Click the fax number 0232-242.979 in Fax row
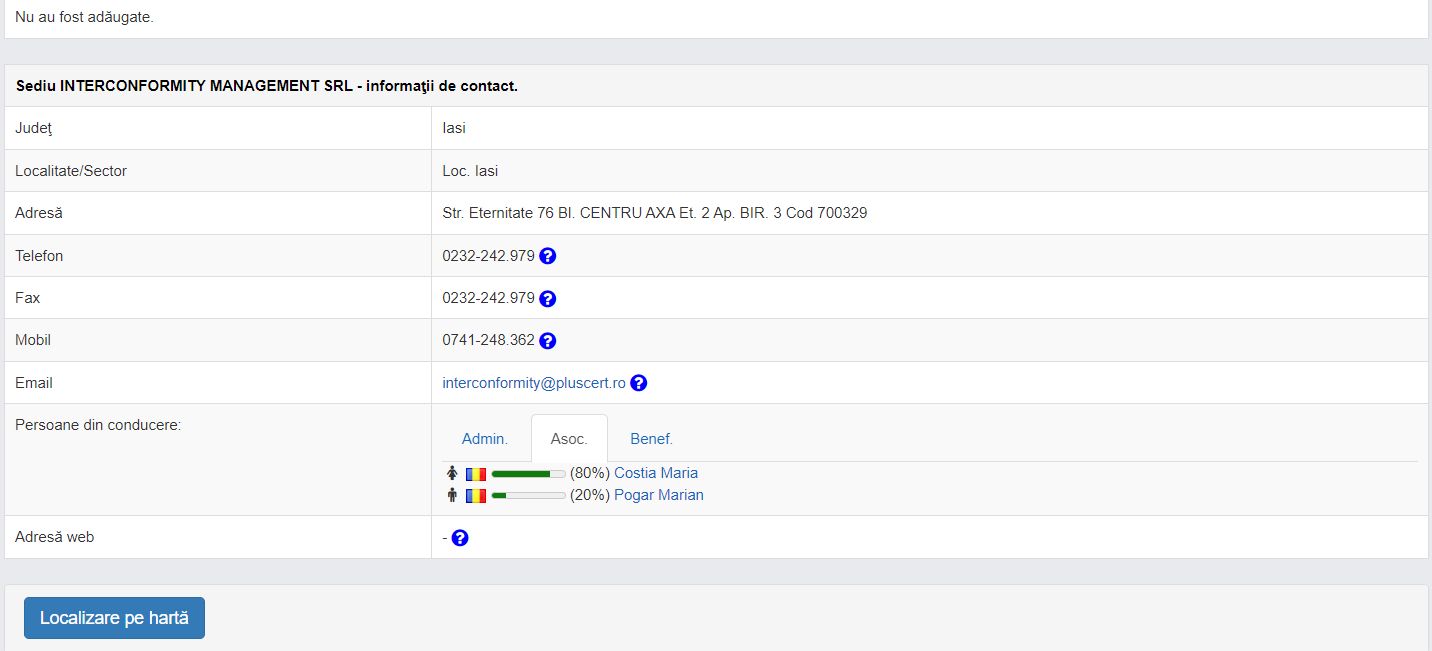 (489, 298)
